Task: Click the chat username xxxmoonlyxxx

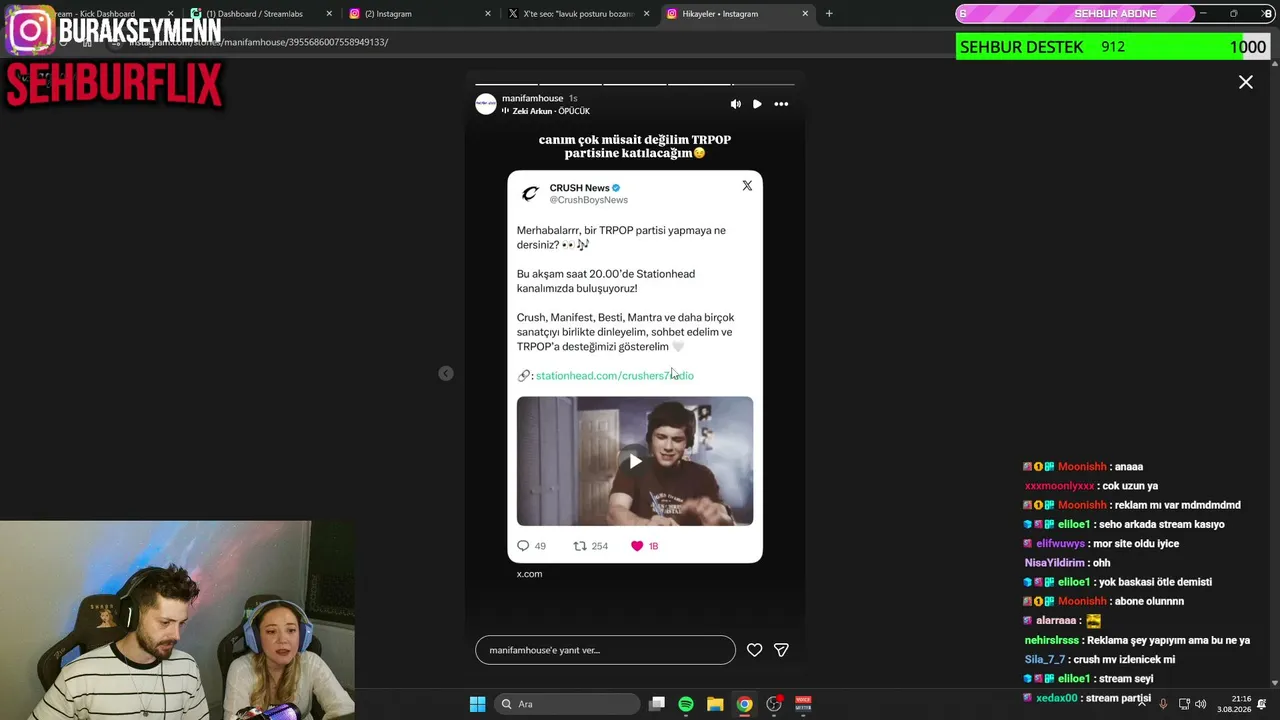Action: pos(1059,486)
